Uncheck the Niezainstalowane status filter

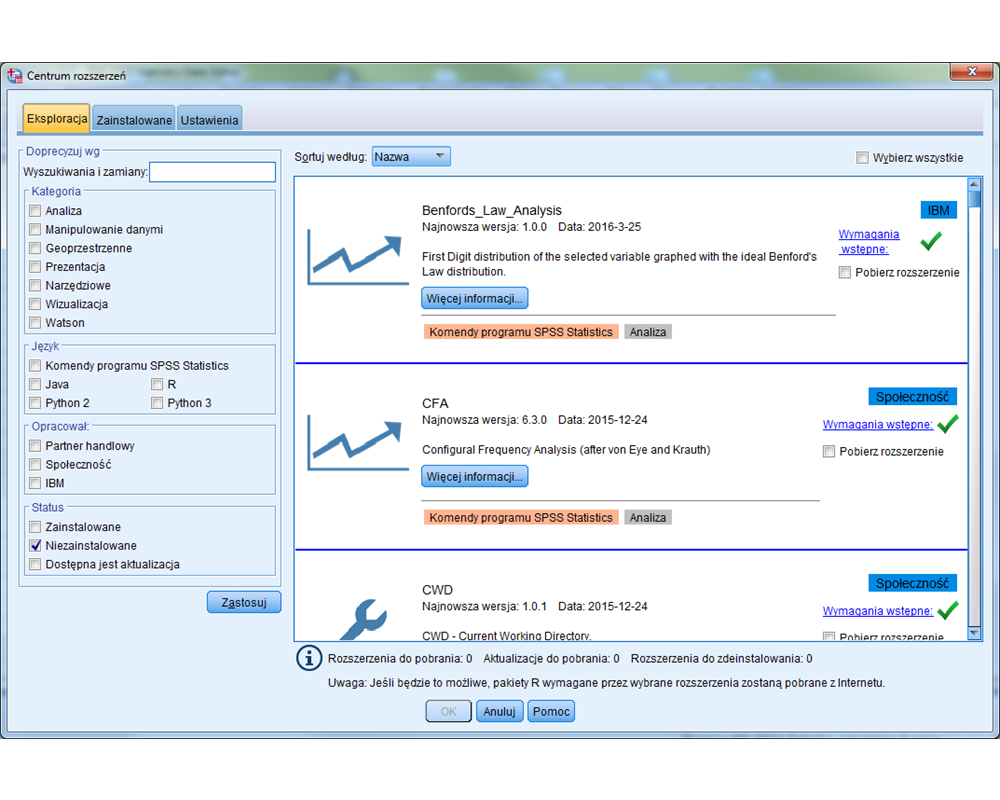(35, 545)
